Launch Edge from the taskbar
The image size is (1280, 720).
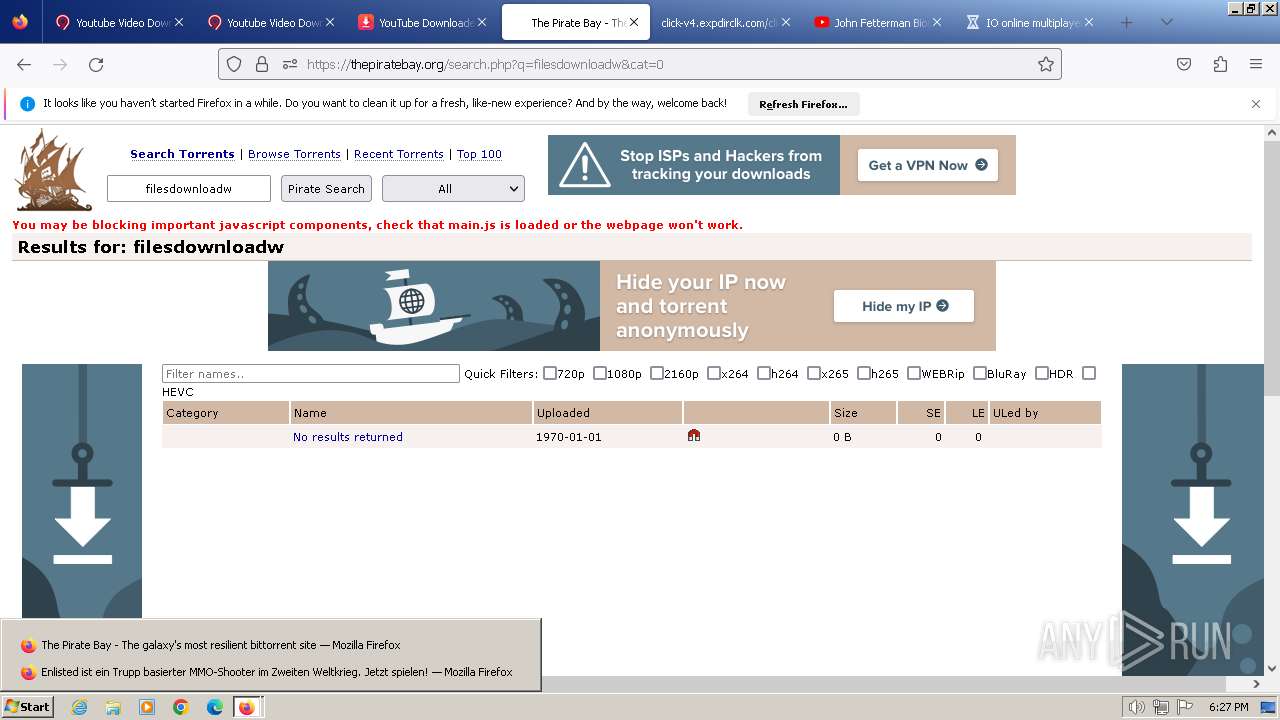tap(215, 707)
